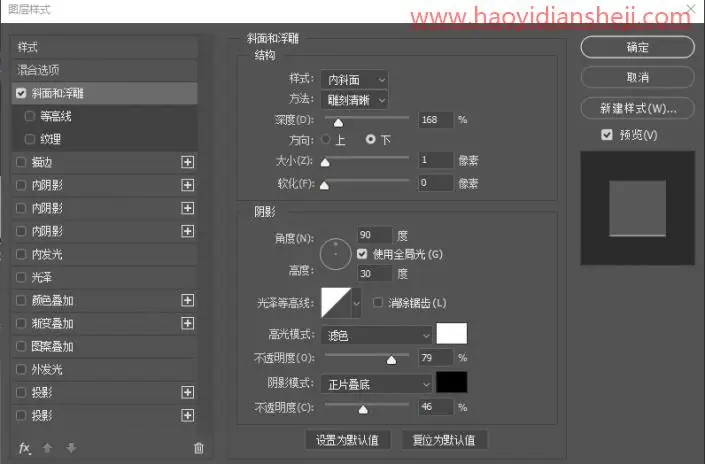Check the 消除锯齿(L) checkbox
The width and height of the screenshot is (705, 464).
pos(378,303)
